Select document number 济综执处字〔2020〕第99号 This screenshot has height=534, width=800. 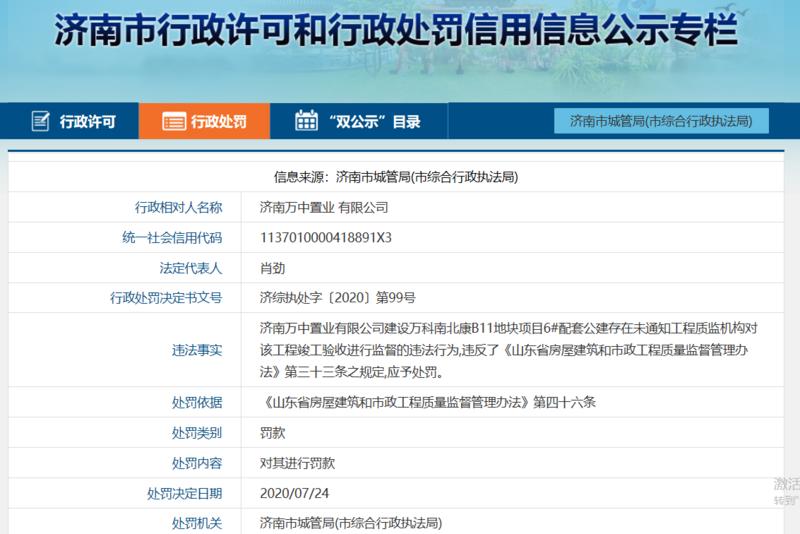pos(337,298)
